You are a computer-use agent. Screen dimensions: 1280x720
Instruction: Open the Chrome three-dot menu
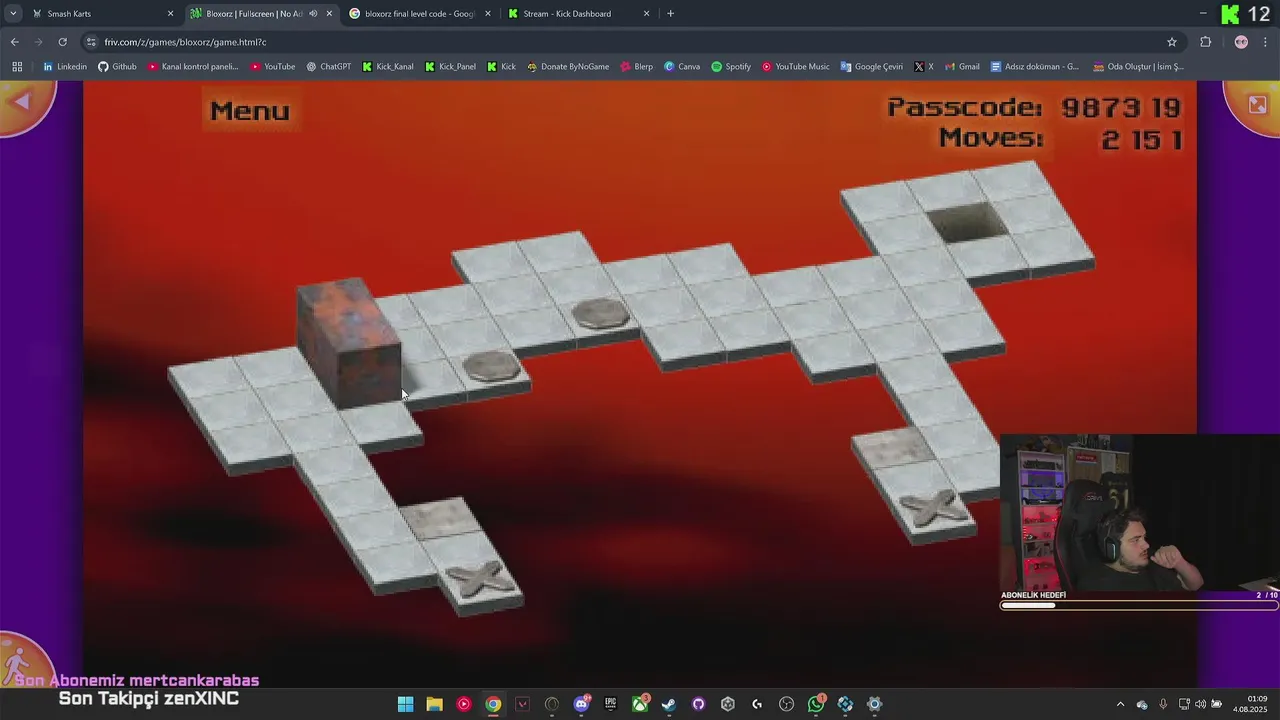pos(1266,42)
